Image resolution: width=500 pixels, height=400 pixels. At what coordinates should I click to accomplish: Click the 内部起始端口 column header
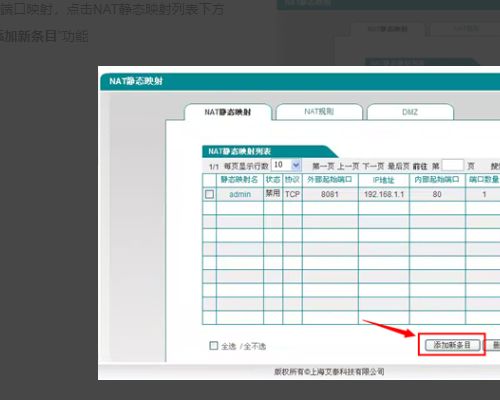(437, 180)
